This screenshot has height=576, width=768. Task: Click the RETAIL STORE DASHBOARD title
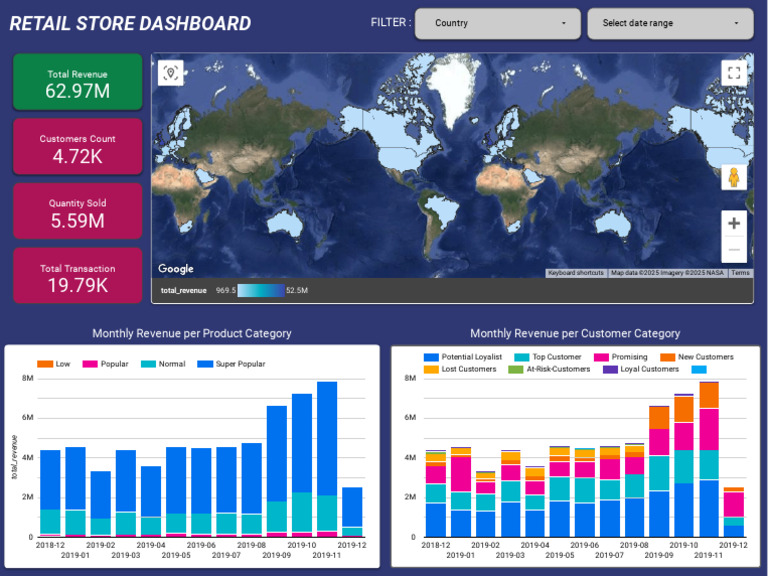pyautogui.click(x=130, y=24)
